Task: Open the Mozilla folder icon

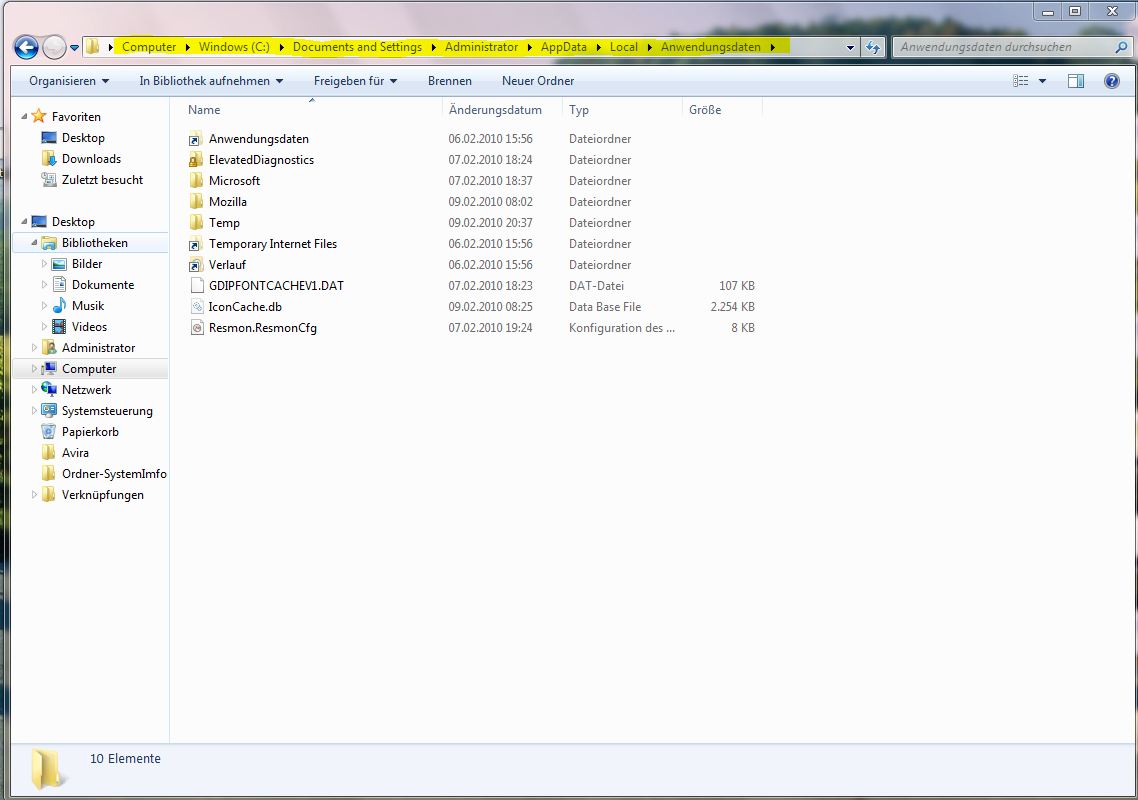Action: (x=196, y=202)
